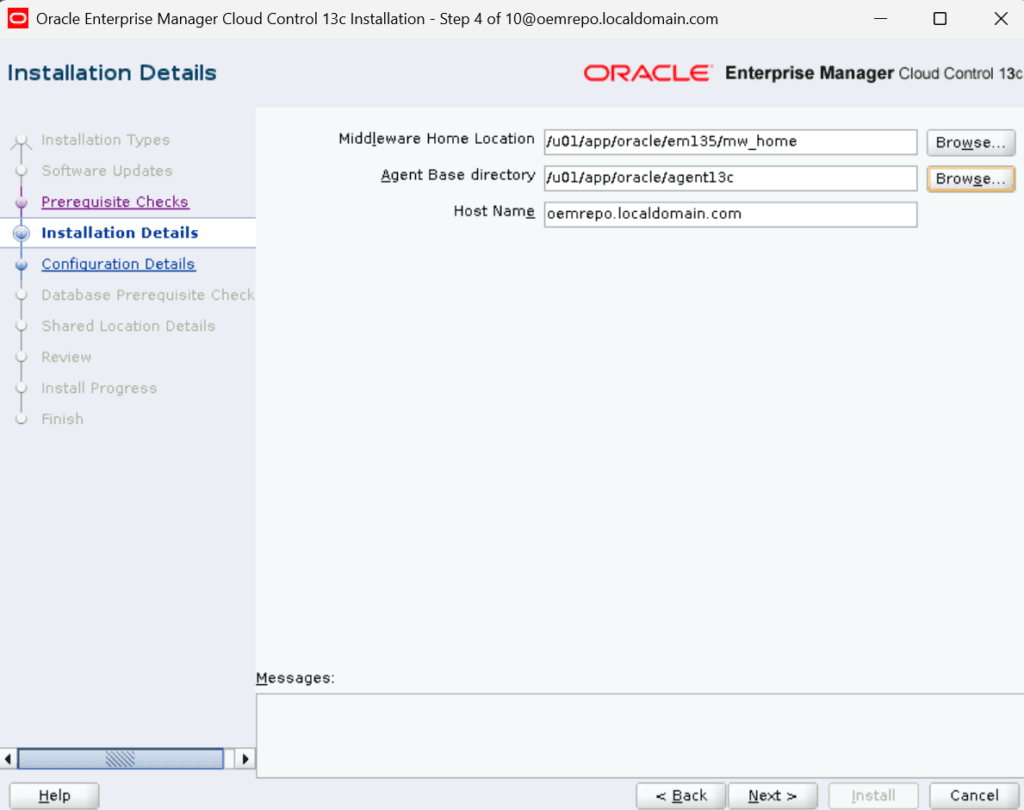Select the Software Updates step
This screenshot has height=810, width=1024.
[x=106, y=170]
